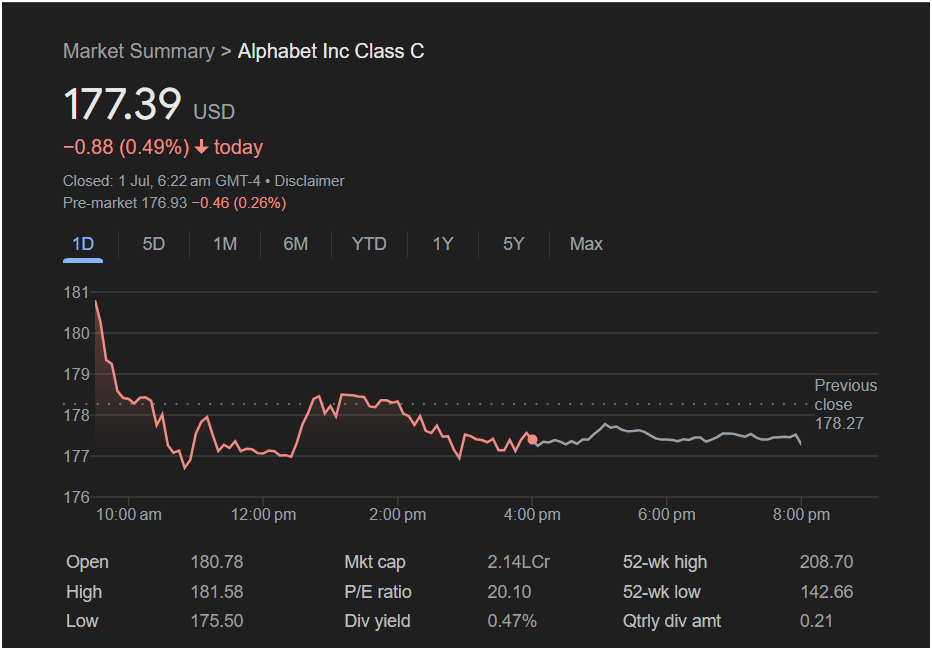Click the Open value 180.78
Image resolution: width=932 pixels, height=650 pixels.
(x=216, y=562)
